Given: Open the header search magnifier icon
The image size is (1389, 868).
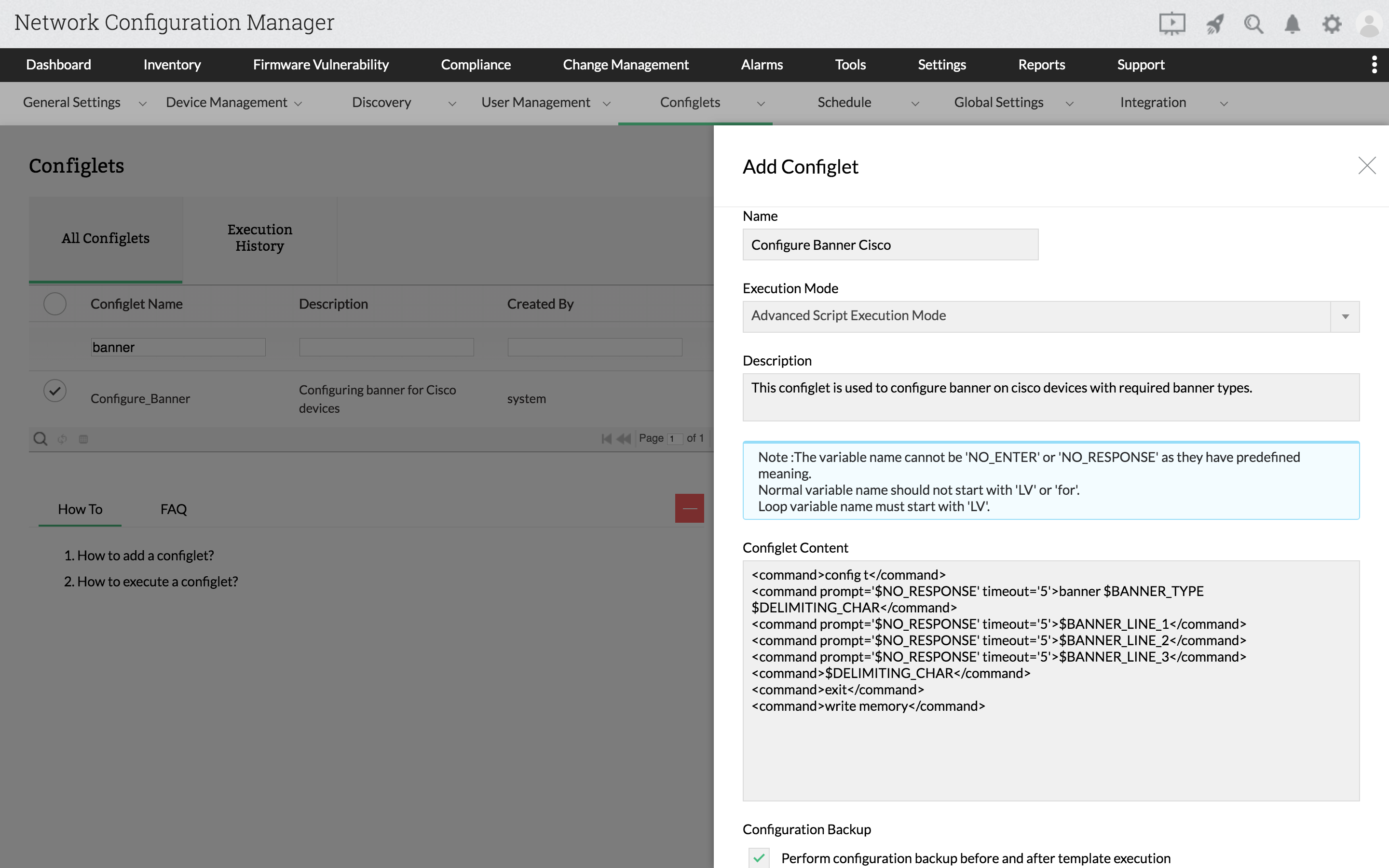Looking at the screenshot, I should [x=1253, y=24].
